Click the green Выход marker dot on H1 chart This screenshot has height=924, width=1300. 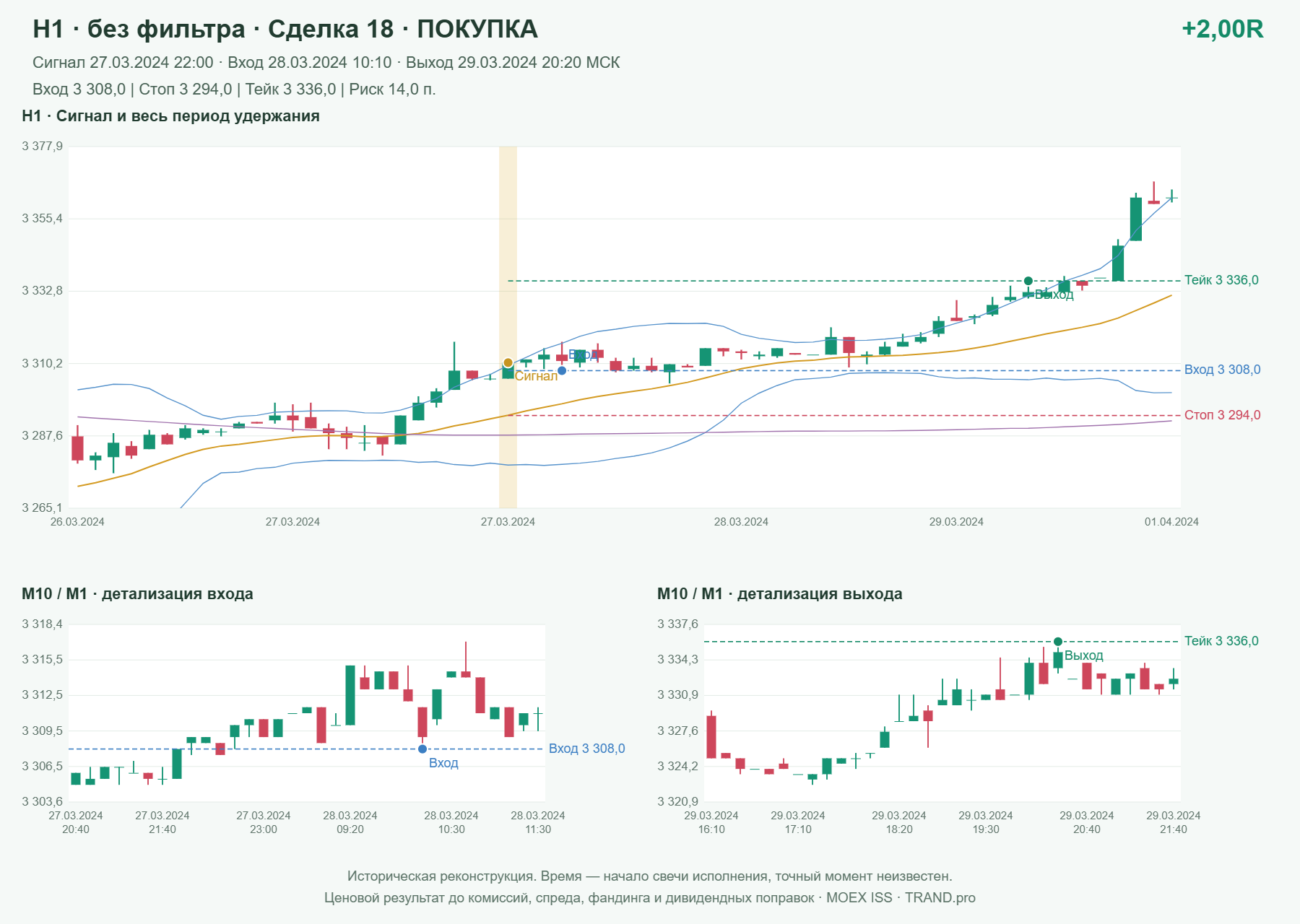coord(1028,281)
